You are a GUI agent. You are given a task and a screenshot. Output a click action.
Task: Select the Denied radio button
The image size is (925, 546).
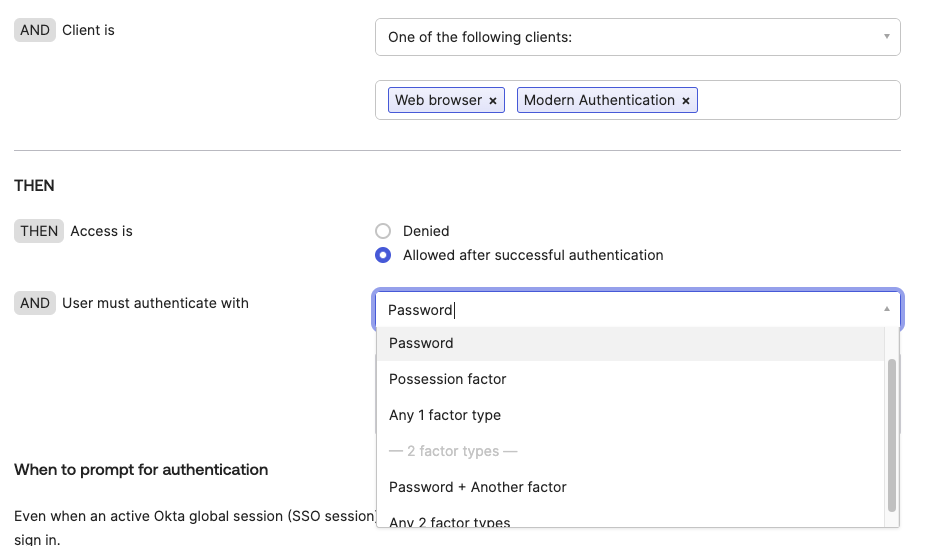click(x=383, y=231)
